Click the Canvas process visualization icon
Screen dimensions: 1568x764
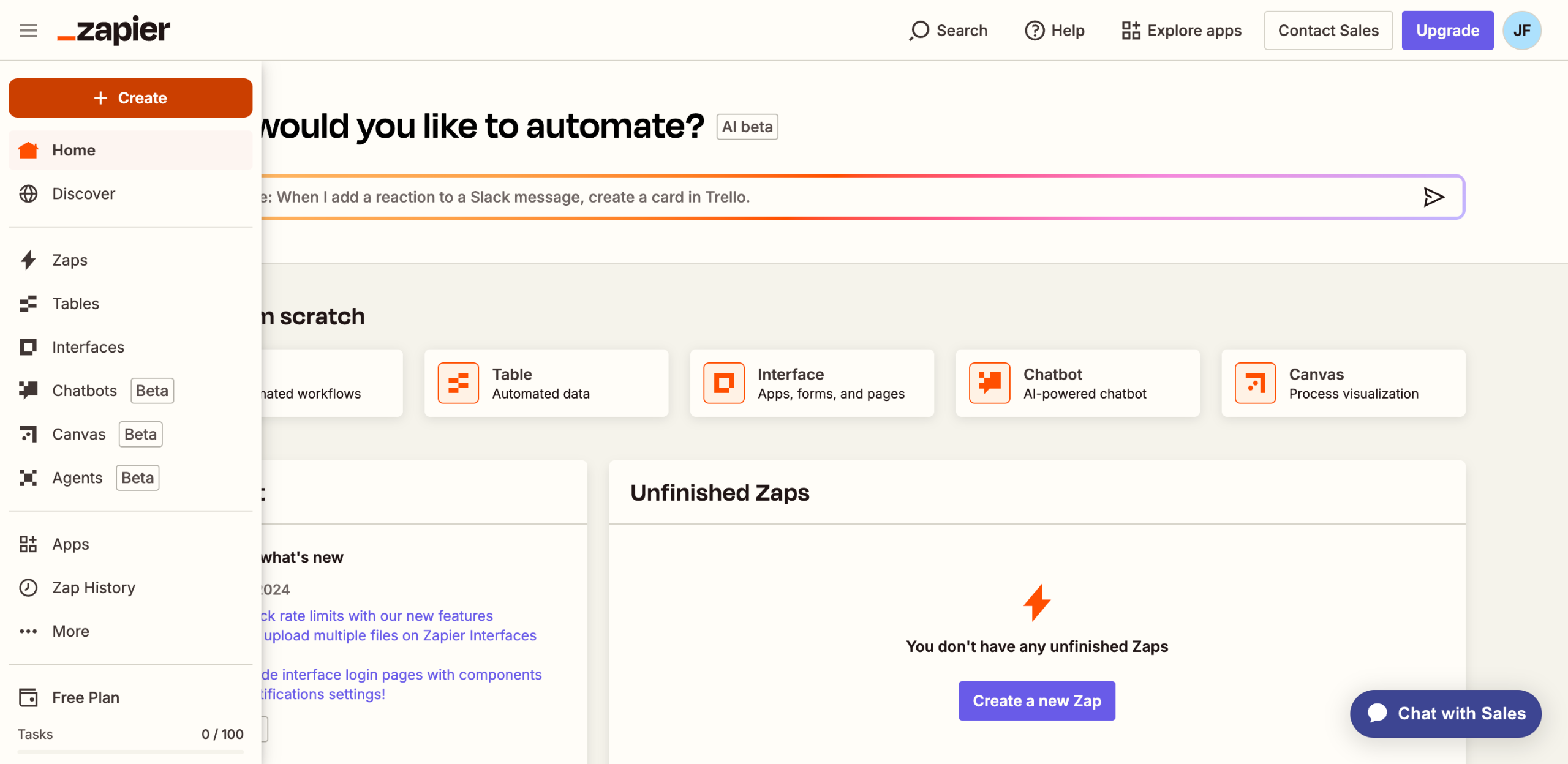click(x=1255, y=383)
